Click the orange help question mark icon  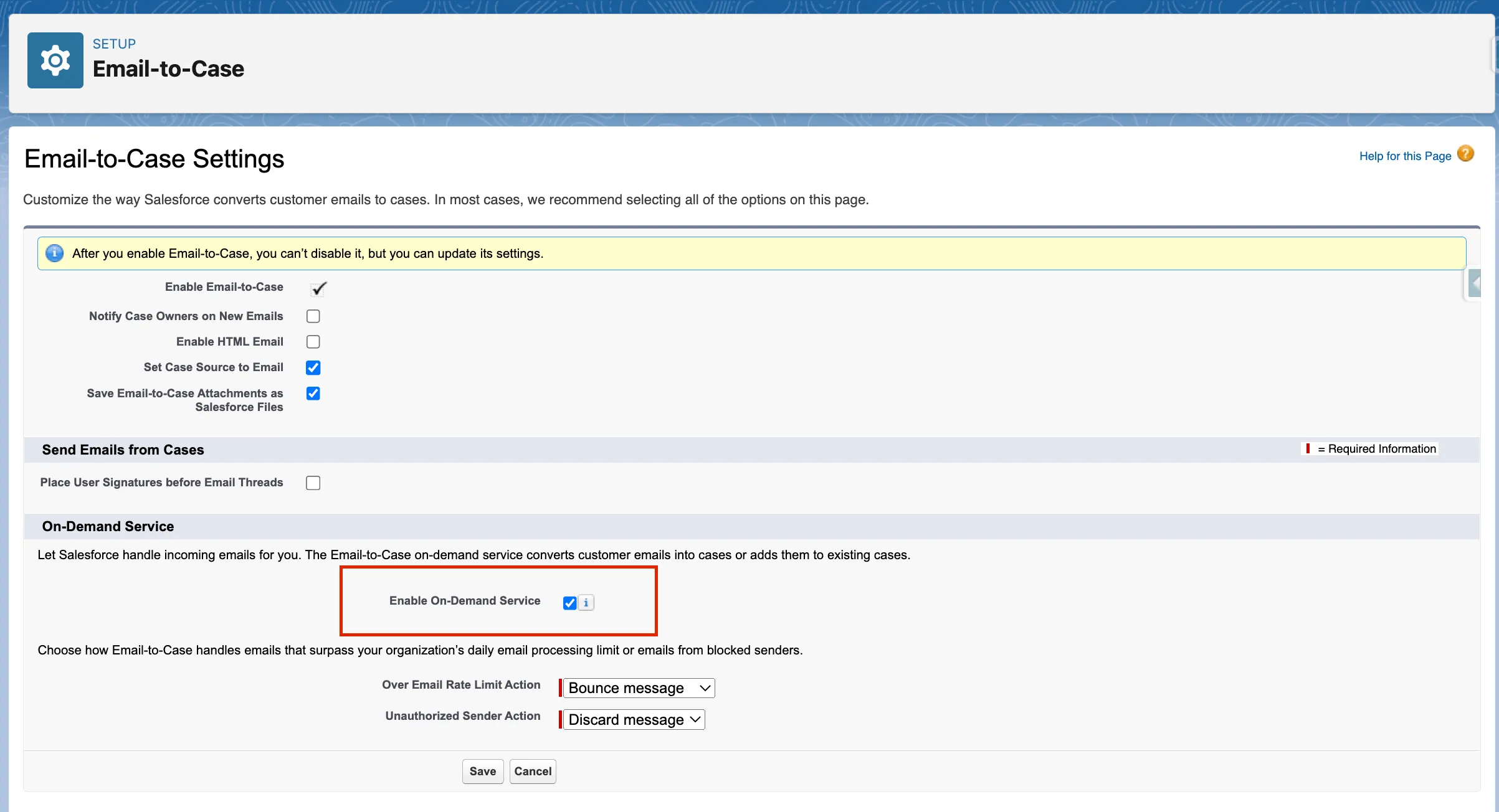(1465, 154)
